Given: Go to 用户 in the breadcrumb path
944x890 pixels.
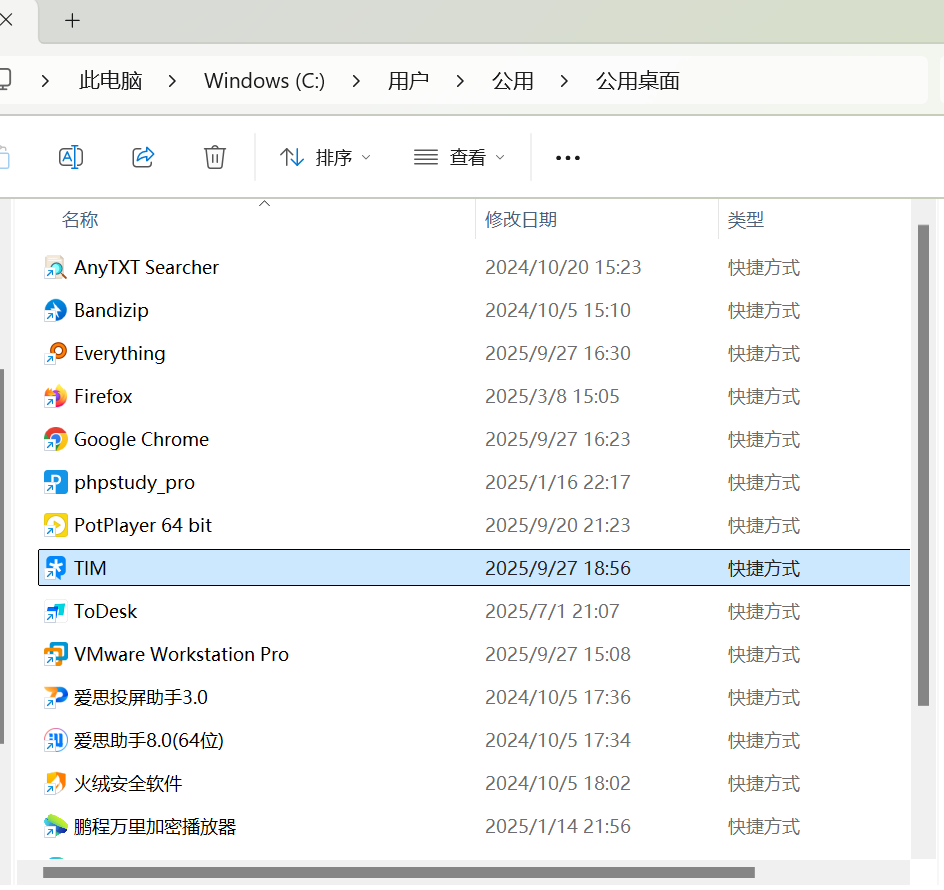Looking at the screenshot, I should (x=408, y=81).
